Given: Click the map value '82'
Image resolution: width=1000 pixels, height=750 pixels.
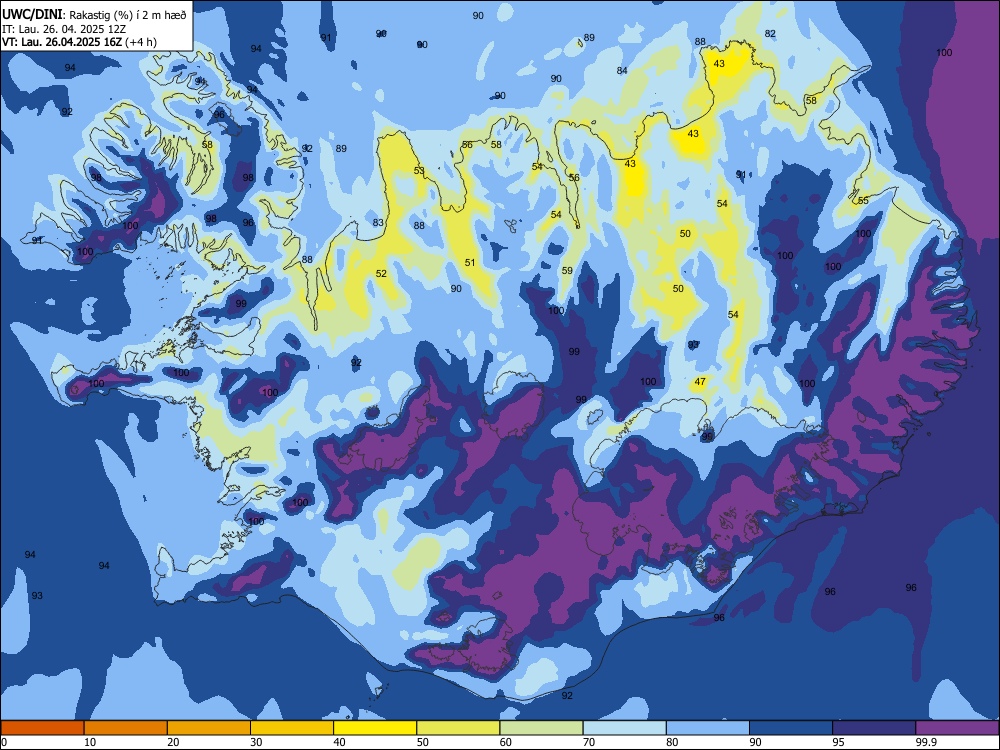Looking at the screenshot, I should pyautogui.click(x=770, y=34).
